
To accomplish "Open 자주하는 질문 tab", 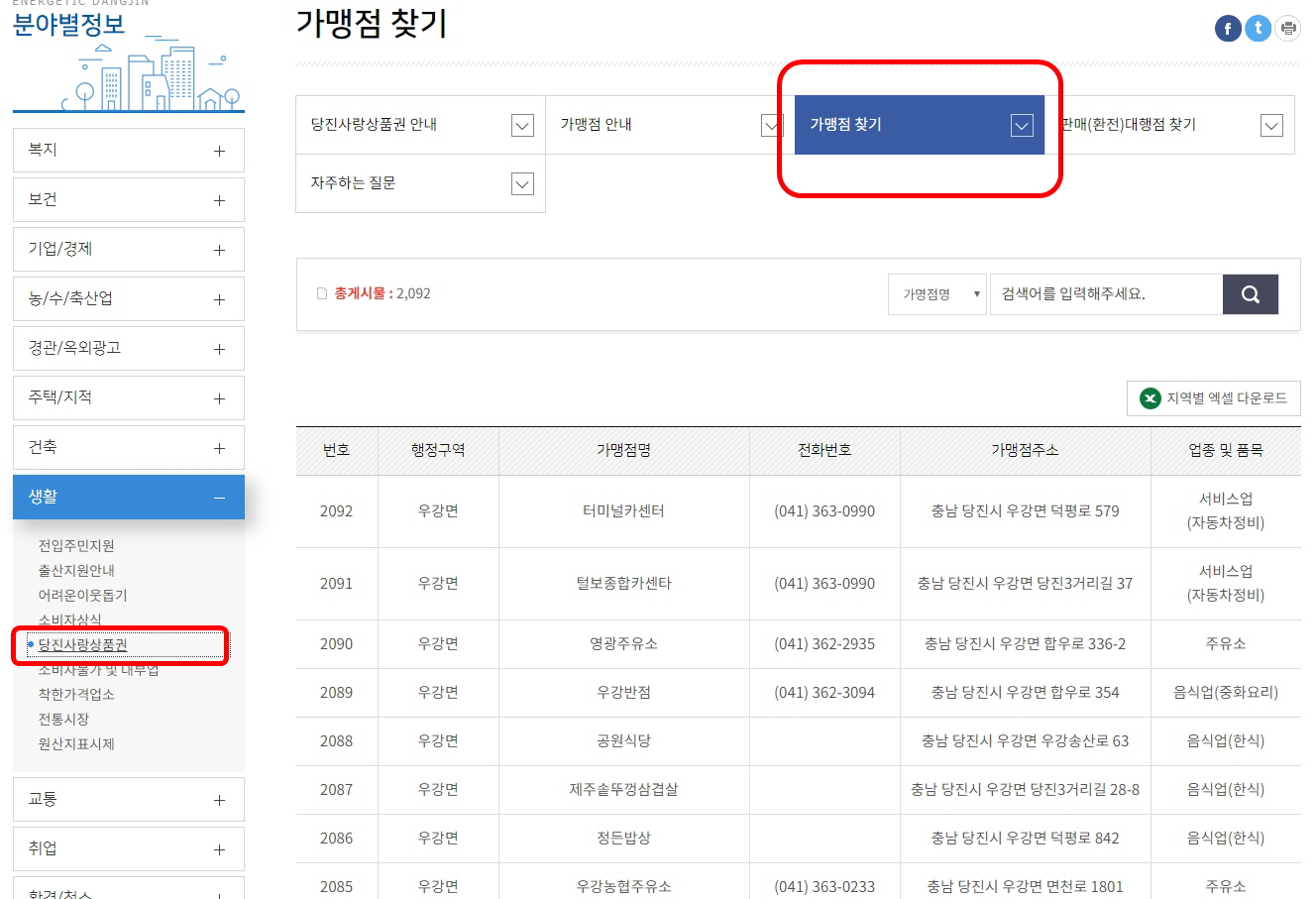I will point(420,183).
